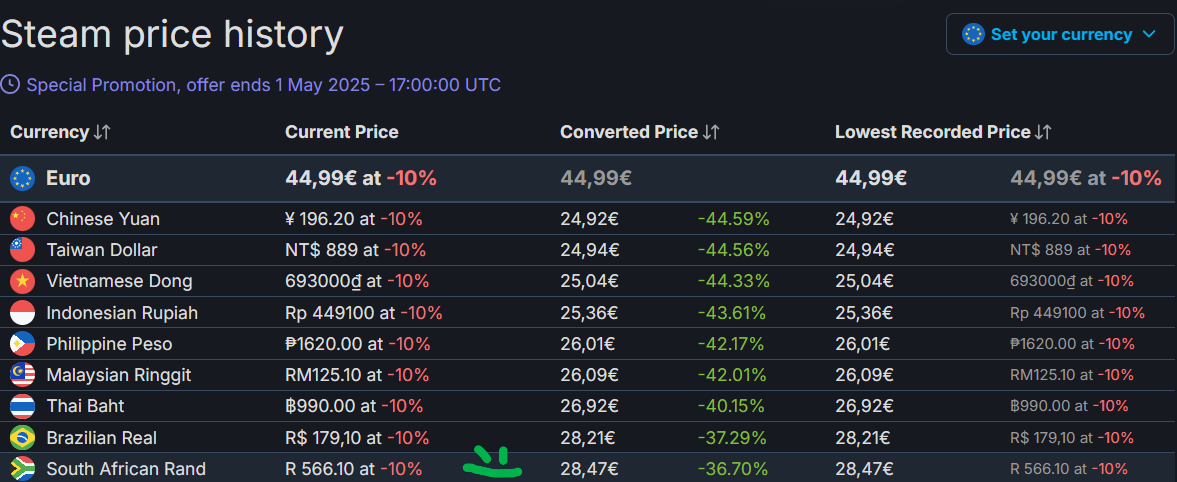Viewport: 1177px width, 482px height.
Task: Click the -43.61% difference value
Action: coord(732,313)
